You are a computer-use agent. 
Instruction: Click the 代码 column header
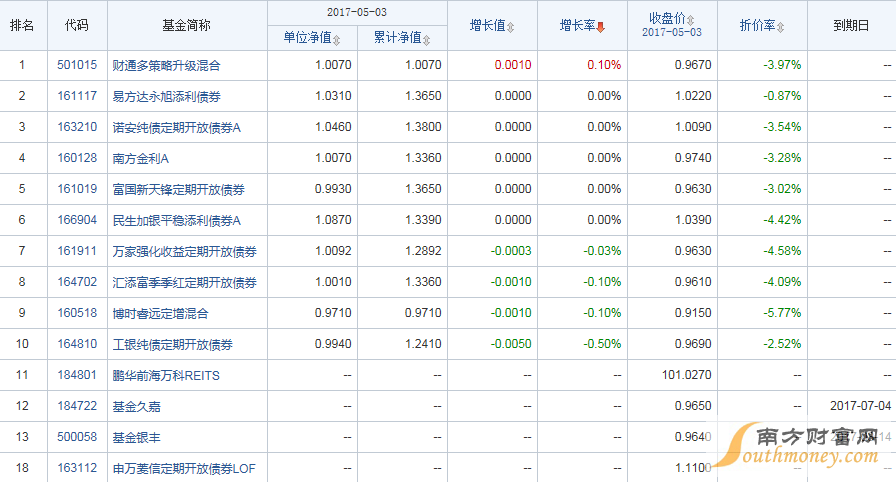point(77,26)
